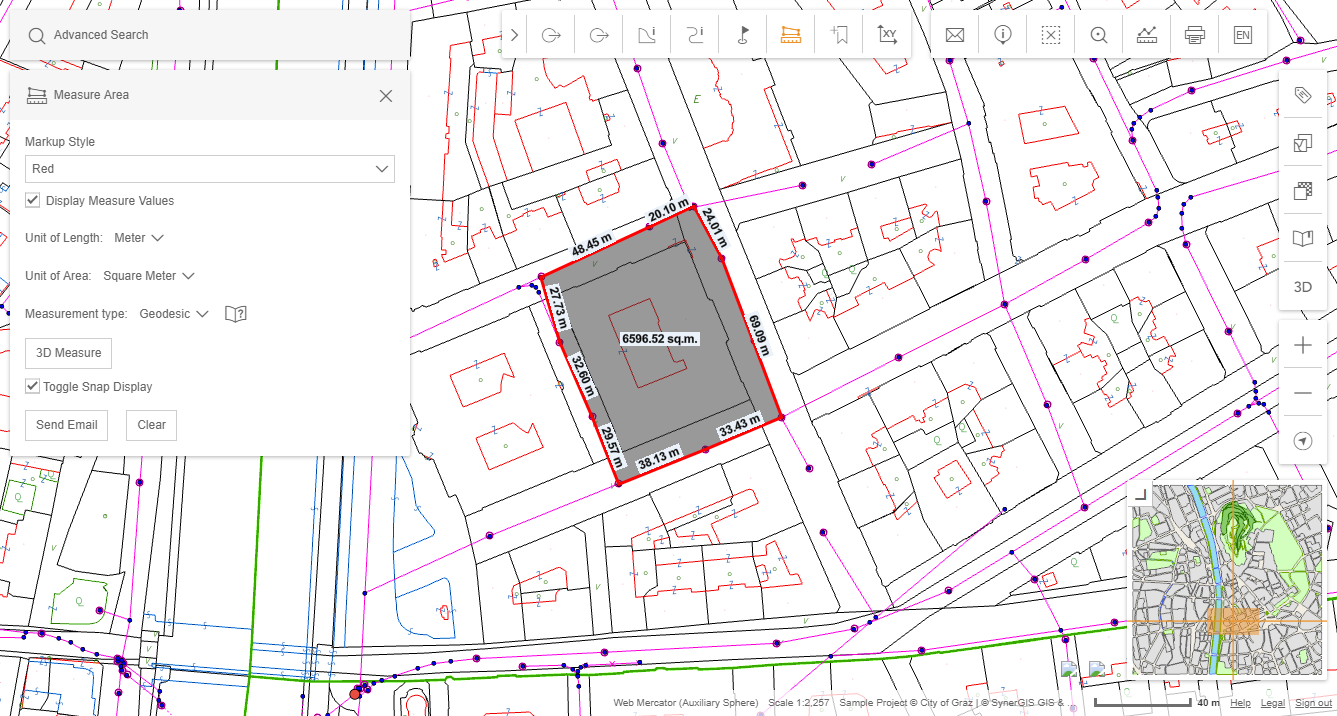Collapse the toolbar with the chevron arrow

(513, 33)
